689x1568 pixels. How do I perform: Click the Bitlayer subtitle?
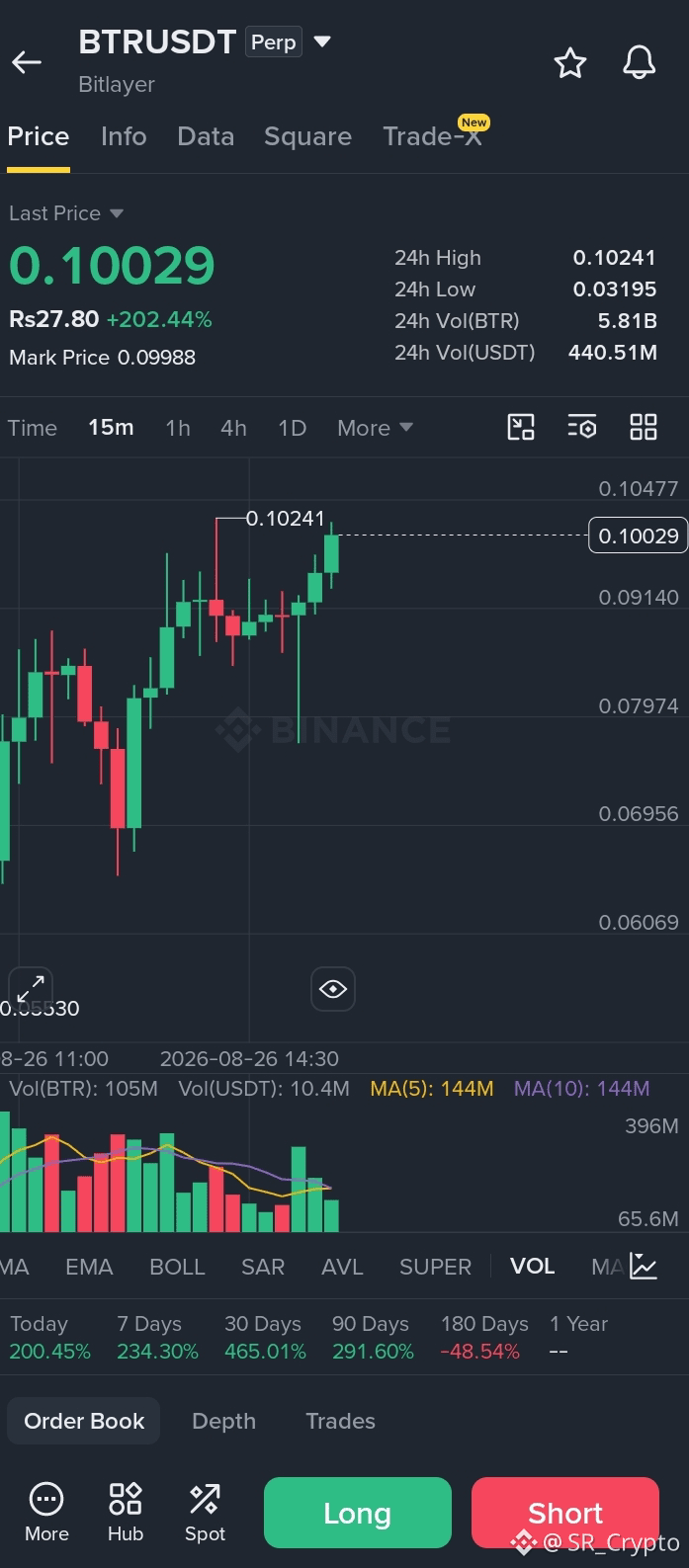pos(117,85)
